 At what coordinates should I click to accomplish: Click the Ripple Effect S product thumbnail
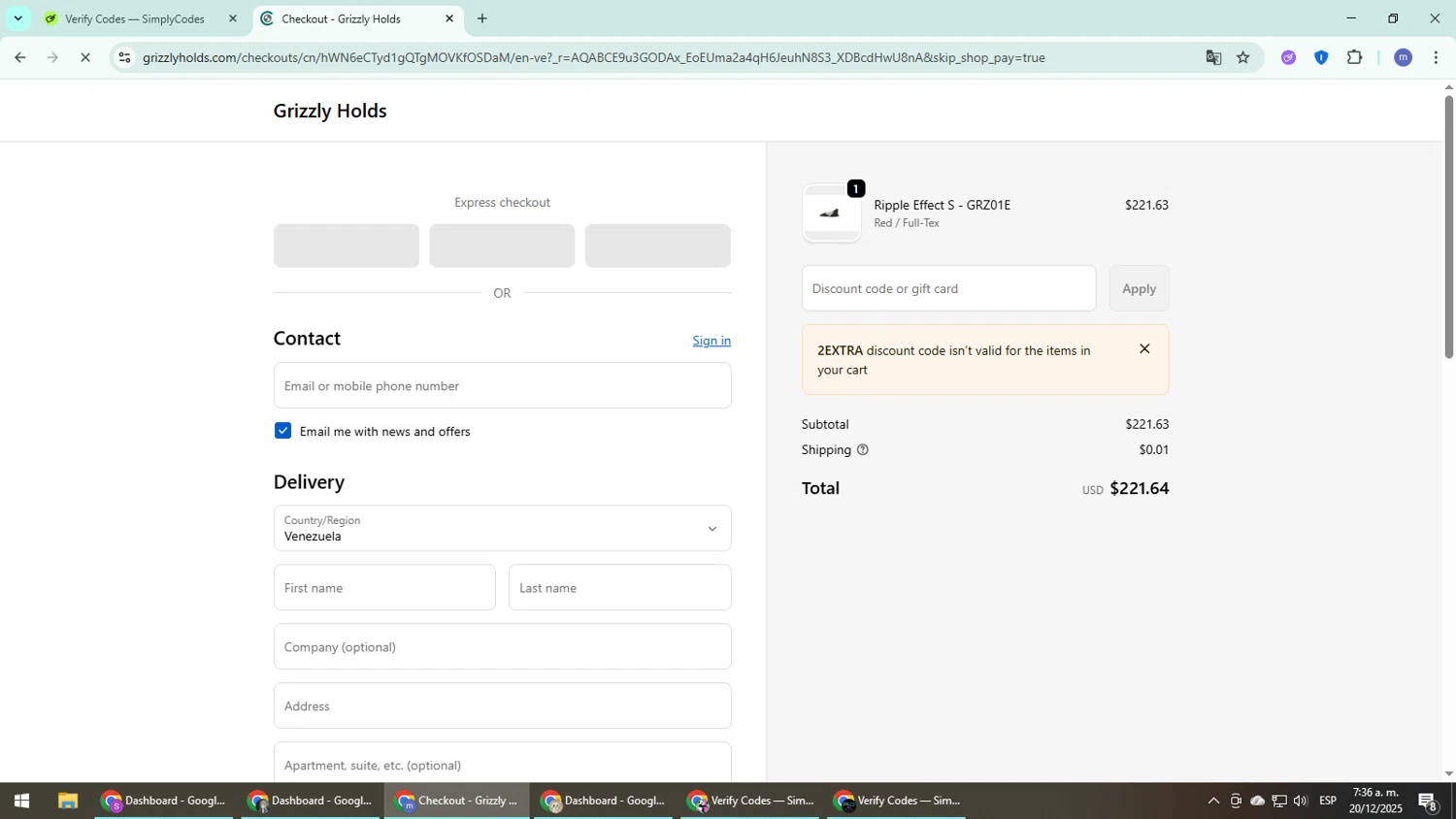coord(832,213)
